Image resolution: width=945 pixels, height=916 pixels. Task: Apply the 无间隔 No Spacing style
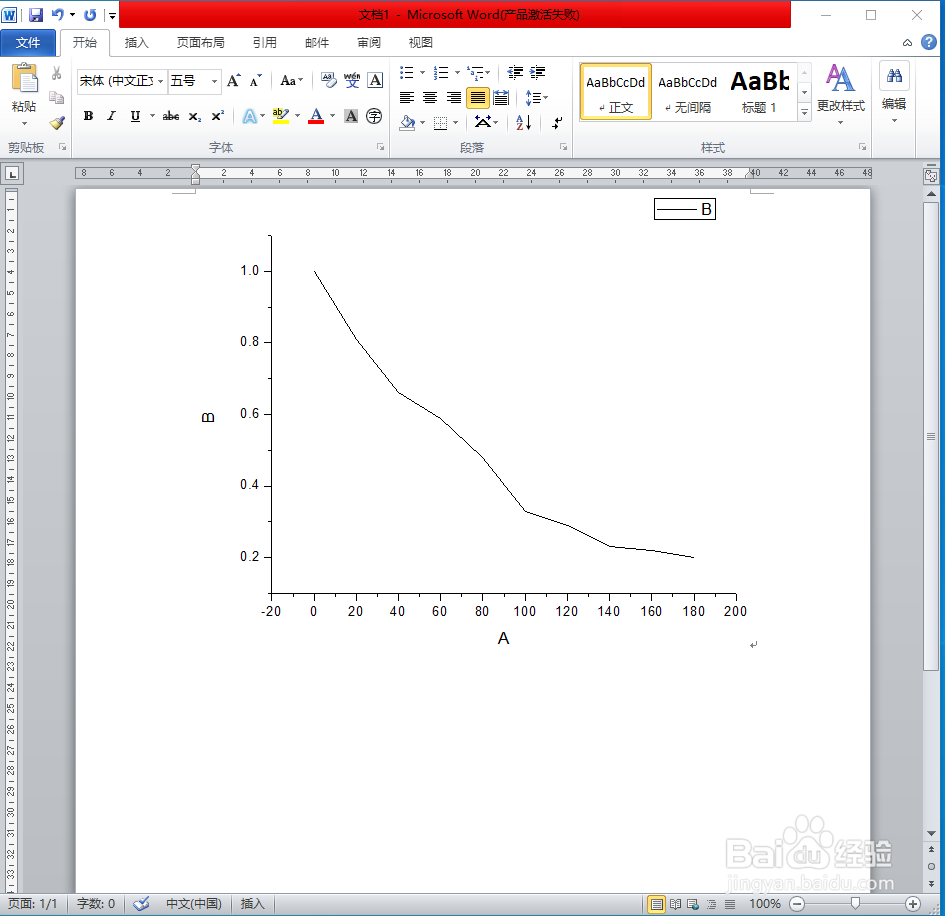click(688, 92)
